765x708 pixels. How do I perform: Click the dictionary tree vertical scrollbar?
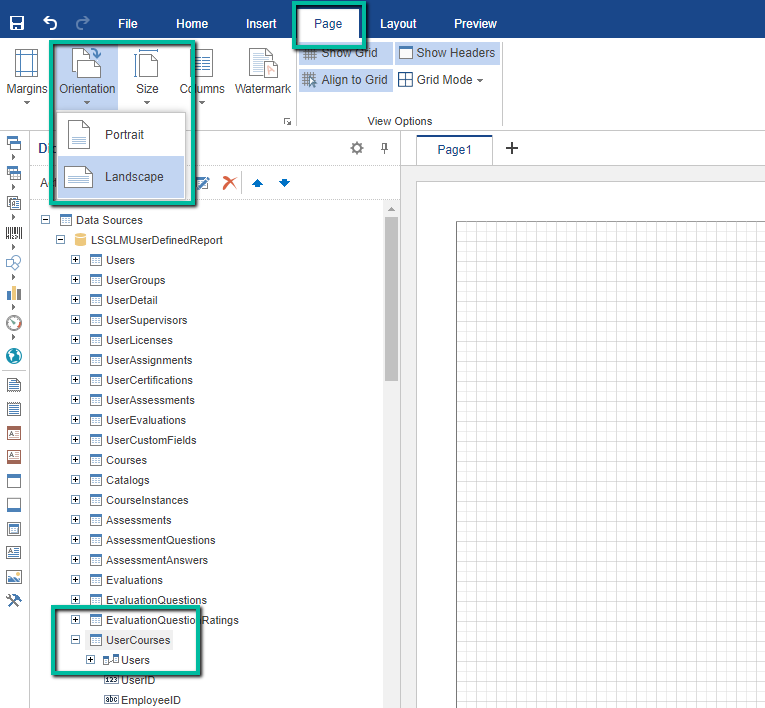[391, 299]
